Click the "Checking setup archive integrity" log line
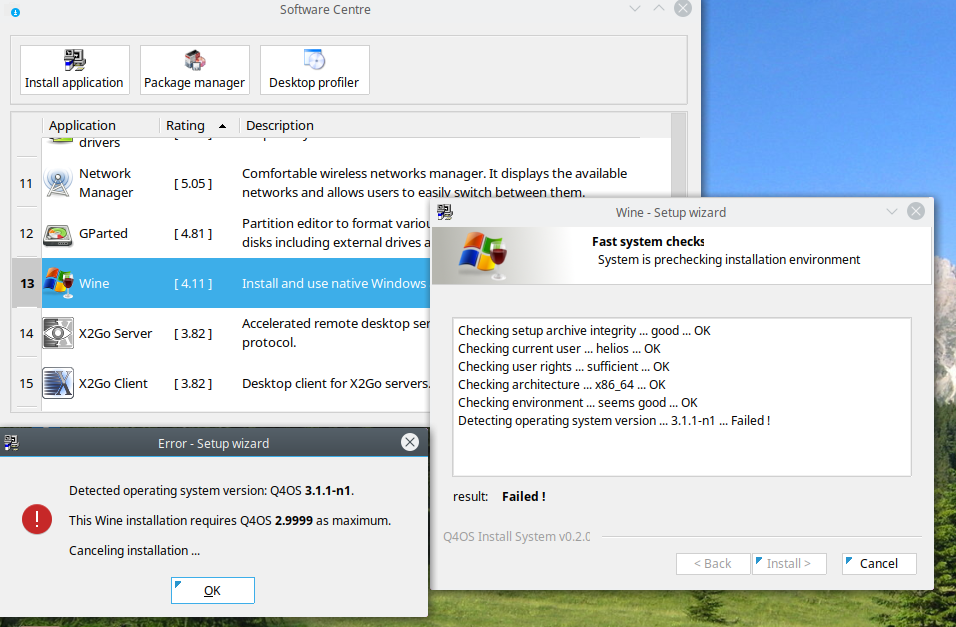Image resolution: width=956 pixels, height=627 pixels. (584, 331)
